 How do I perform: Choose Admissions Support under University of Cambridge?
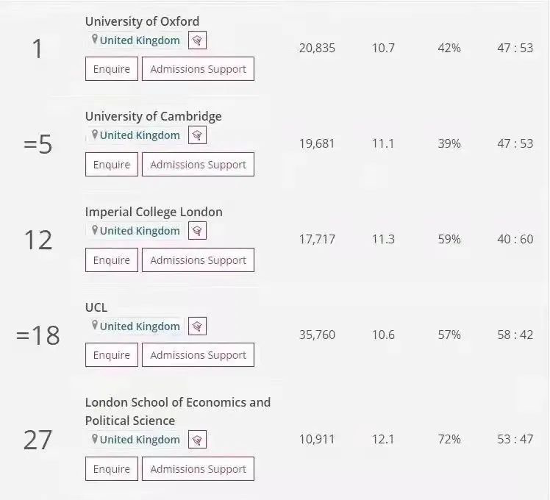198,164
